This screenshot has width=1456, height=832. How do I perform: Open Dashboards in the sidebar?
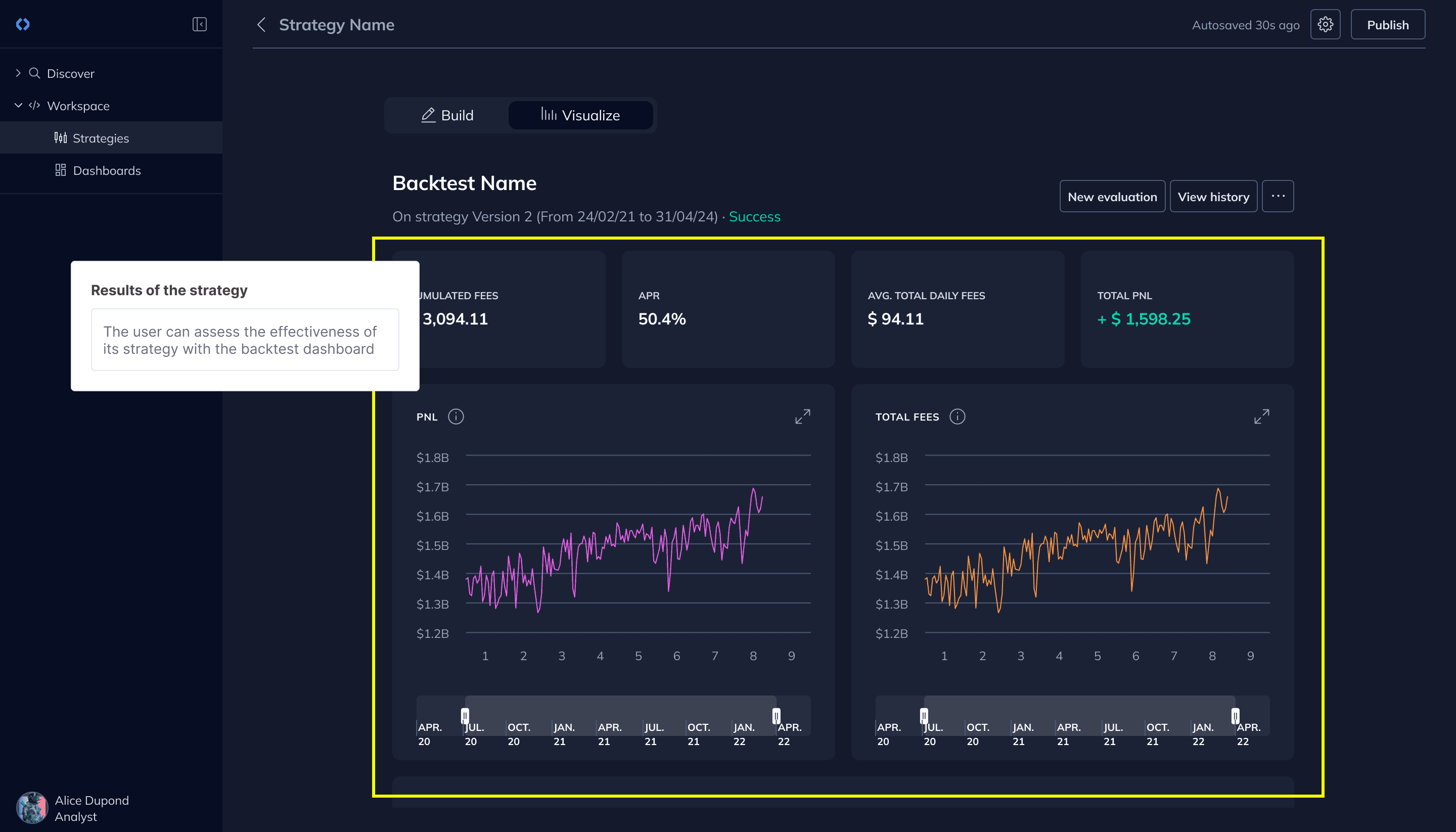(106, 171)
